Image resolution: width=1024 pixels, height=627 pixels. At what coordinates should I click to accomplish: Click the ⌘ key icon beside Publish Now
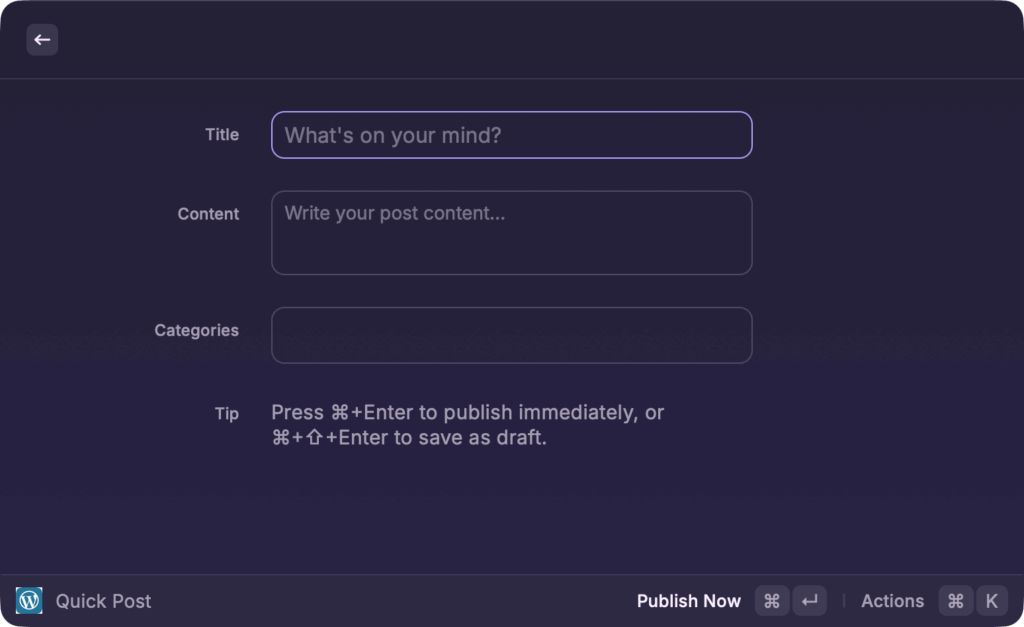pyautogui.click(x=771, y=600)
